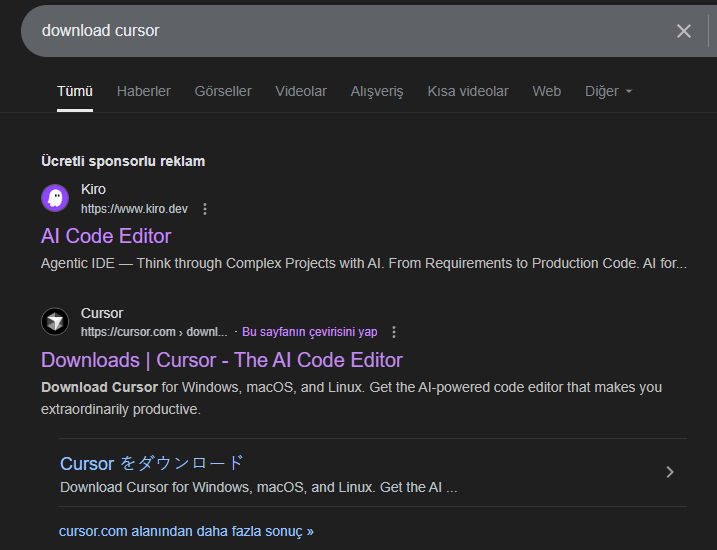Open the Görseller tab
Screen dimensions: 717x550
coord(223,91)
